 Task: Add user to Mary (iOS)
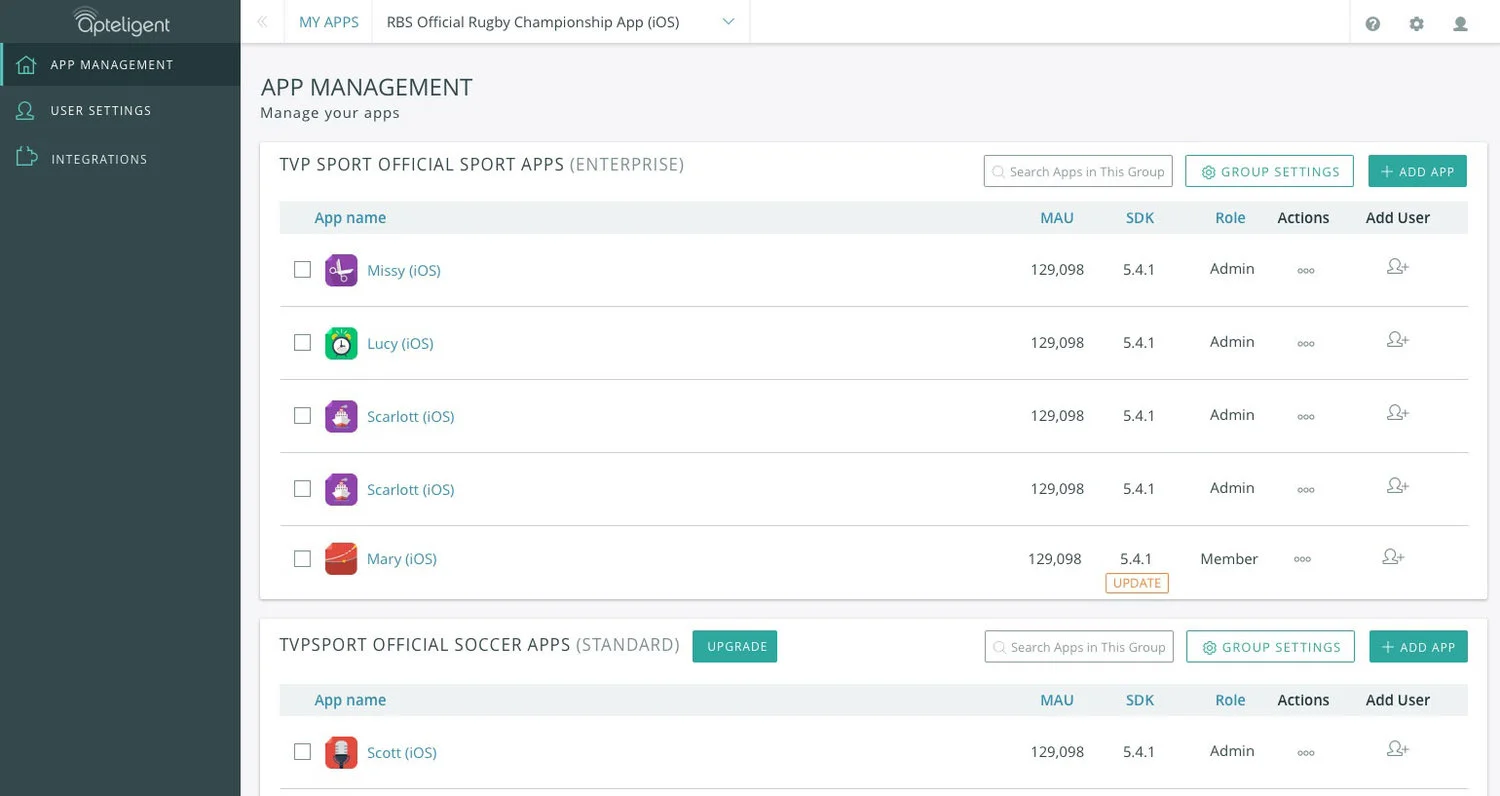[1393, 557]
